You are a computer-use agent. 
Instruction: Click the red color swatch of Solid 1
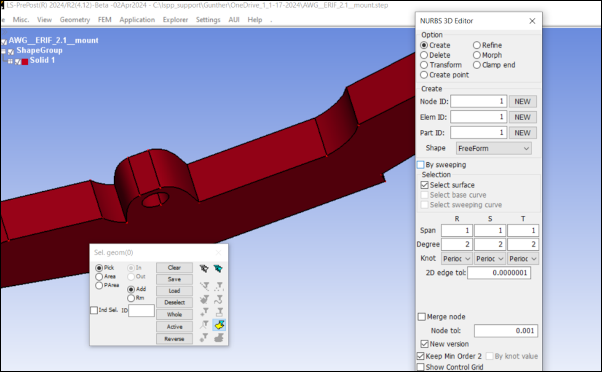click(25, 61)
